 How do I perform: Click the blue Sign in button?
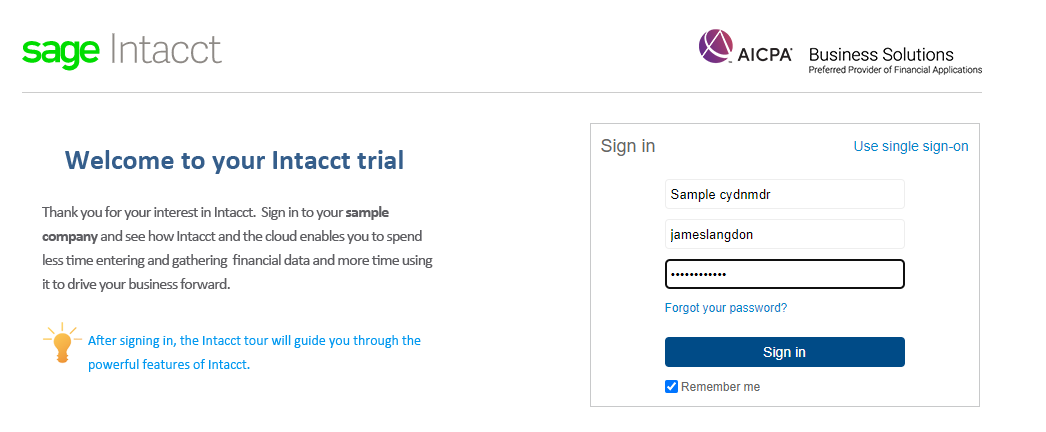pos(784,352)
